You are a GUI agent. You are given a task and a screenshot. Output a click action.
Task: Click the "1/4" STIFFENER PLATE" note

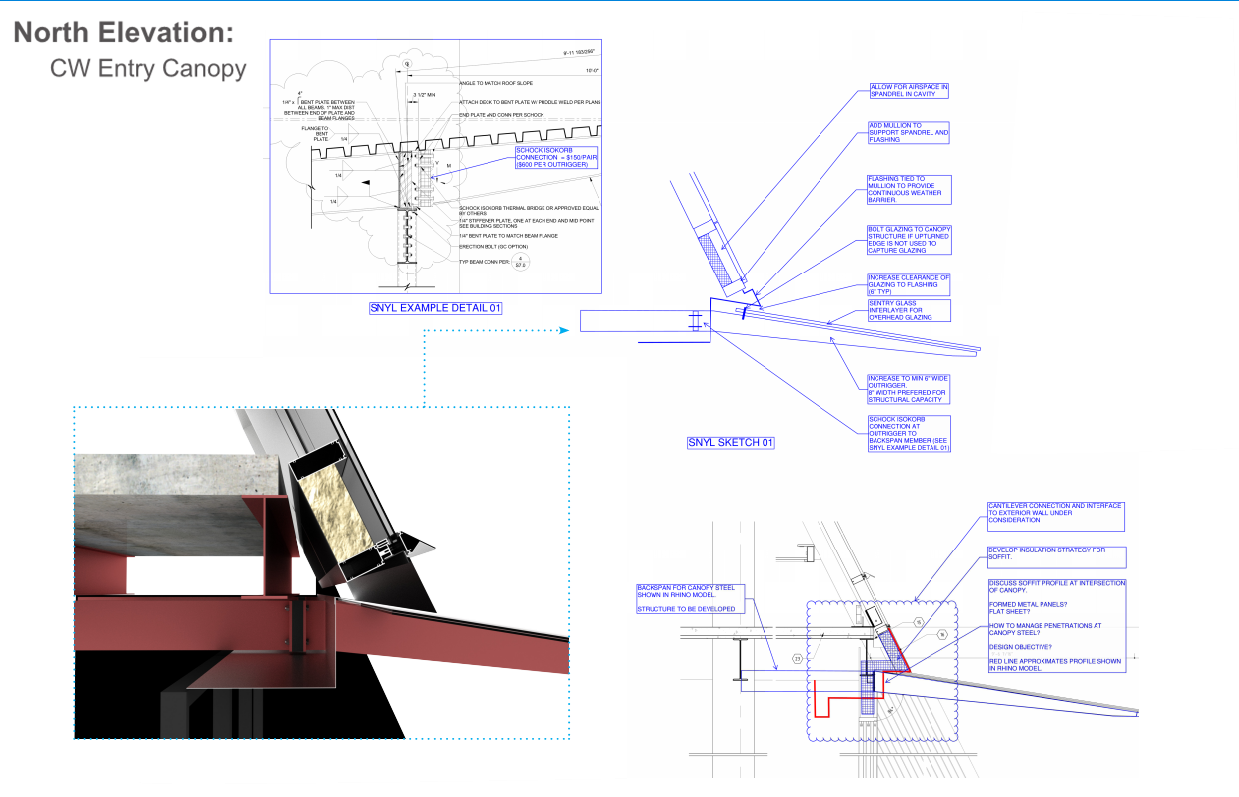(529, 223)
